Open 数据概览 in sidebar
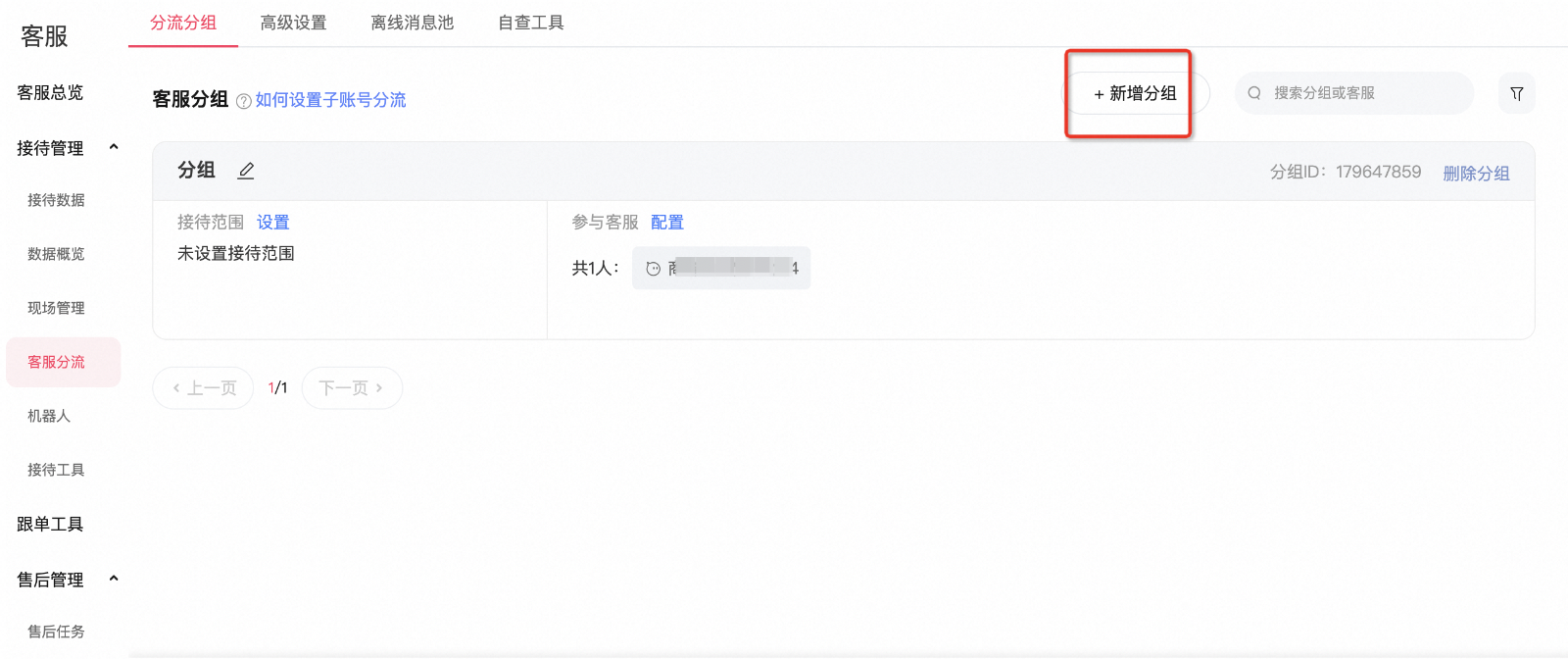1568x659 pixels. coord(56,254)
